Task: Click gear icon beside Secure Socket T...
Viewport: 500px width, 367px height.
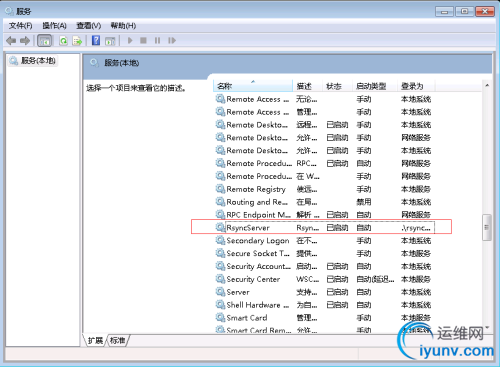Action: 220,253
